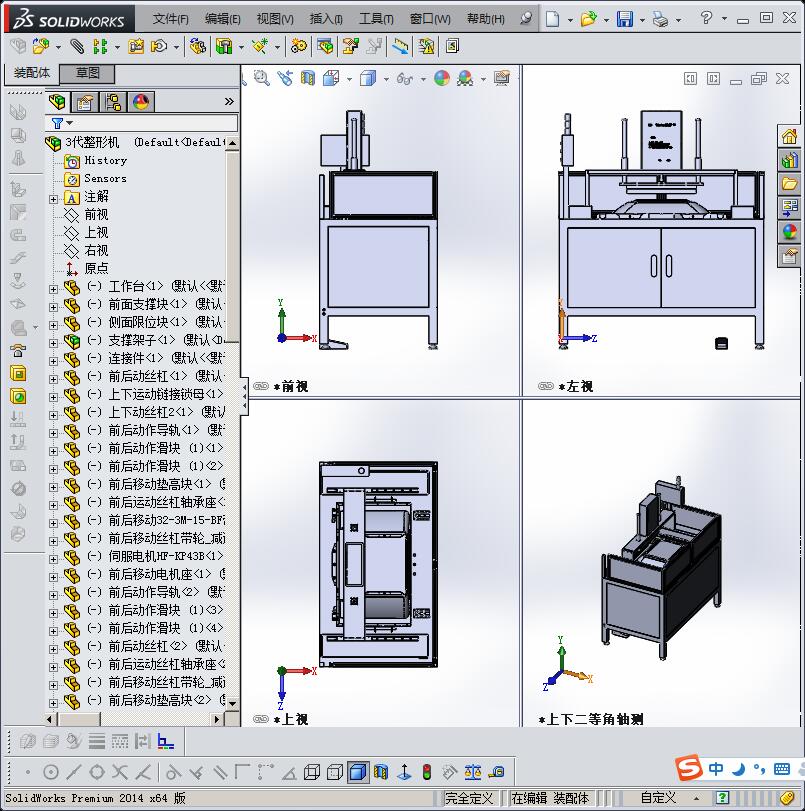805x811 pixels.
Task: Open the tree filter dropdown arrow
Action: (70, 123)
